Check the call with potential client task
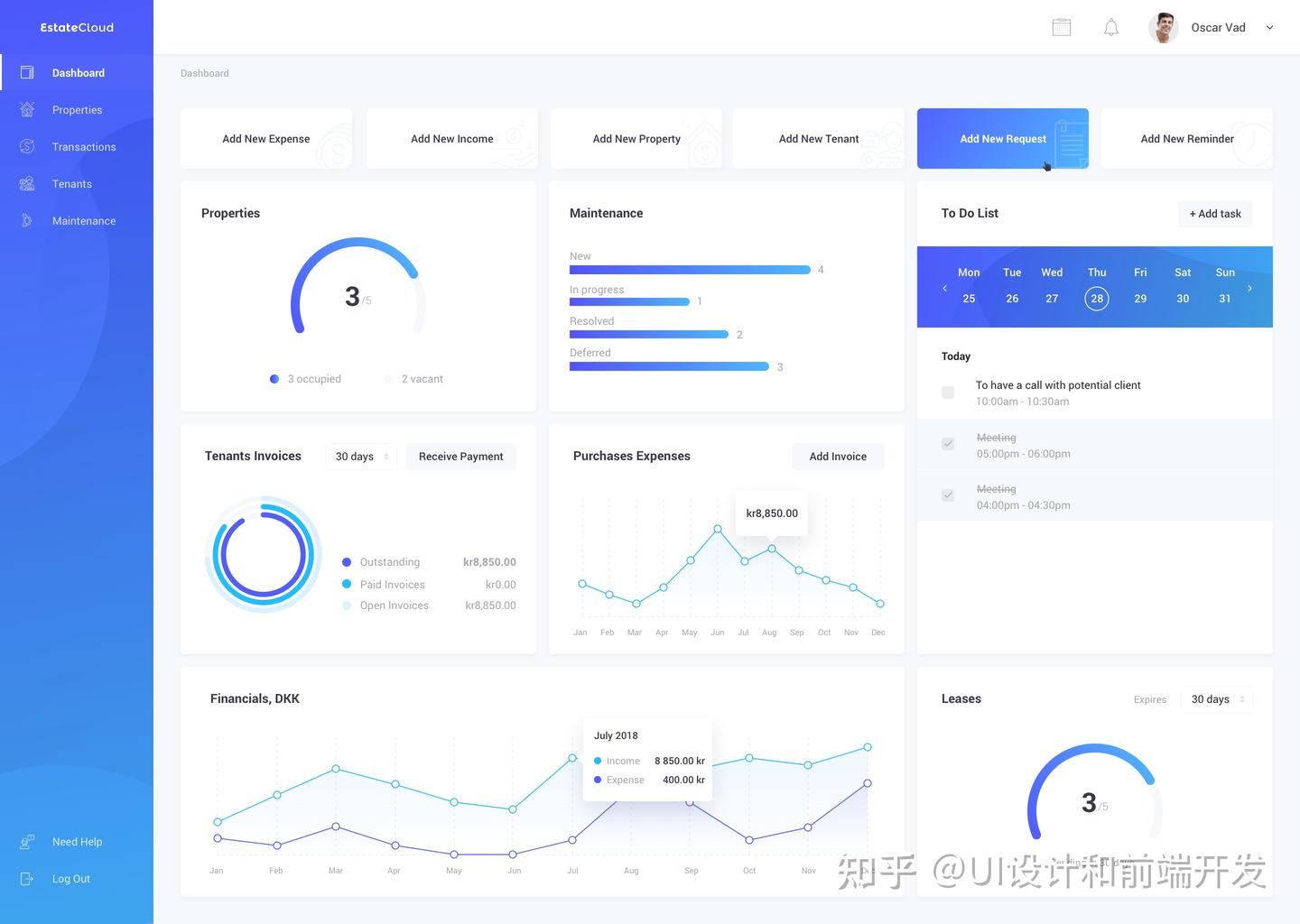The height and width of the screenshot is (924, 1300). pos(948,393)
